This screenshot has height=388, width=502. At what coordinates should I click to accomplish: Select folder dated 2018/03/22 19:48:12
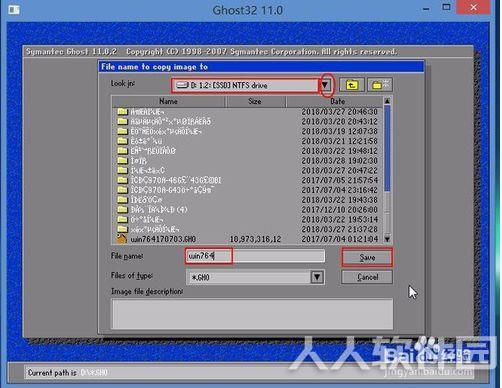[x=247, y=151]
